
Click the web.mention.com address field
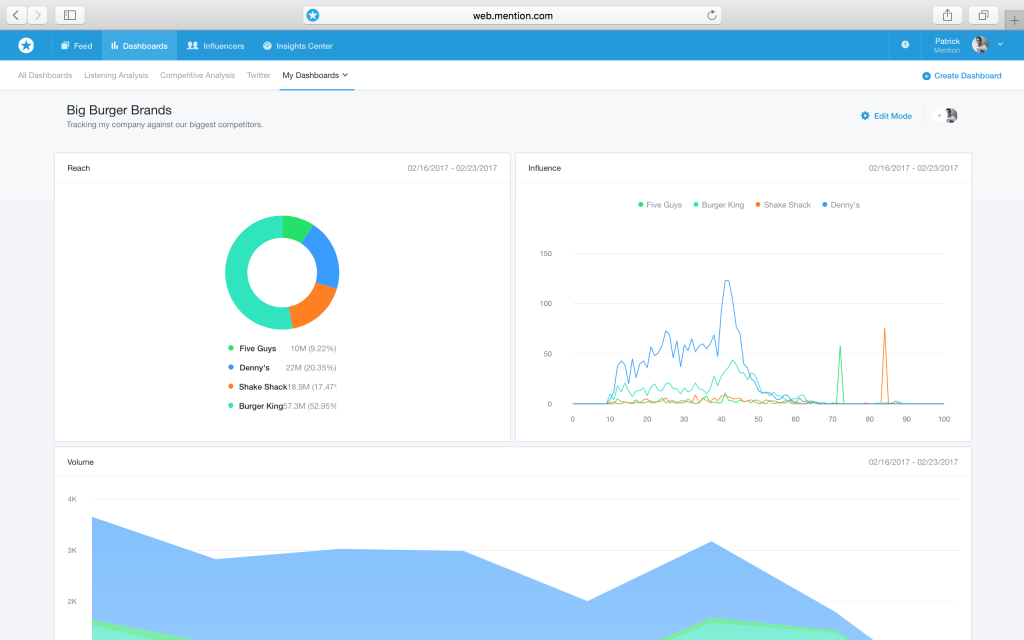(512, 15)
